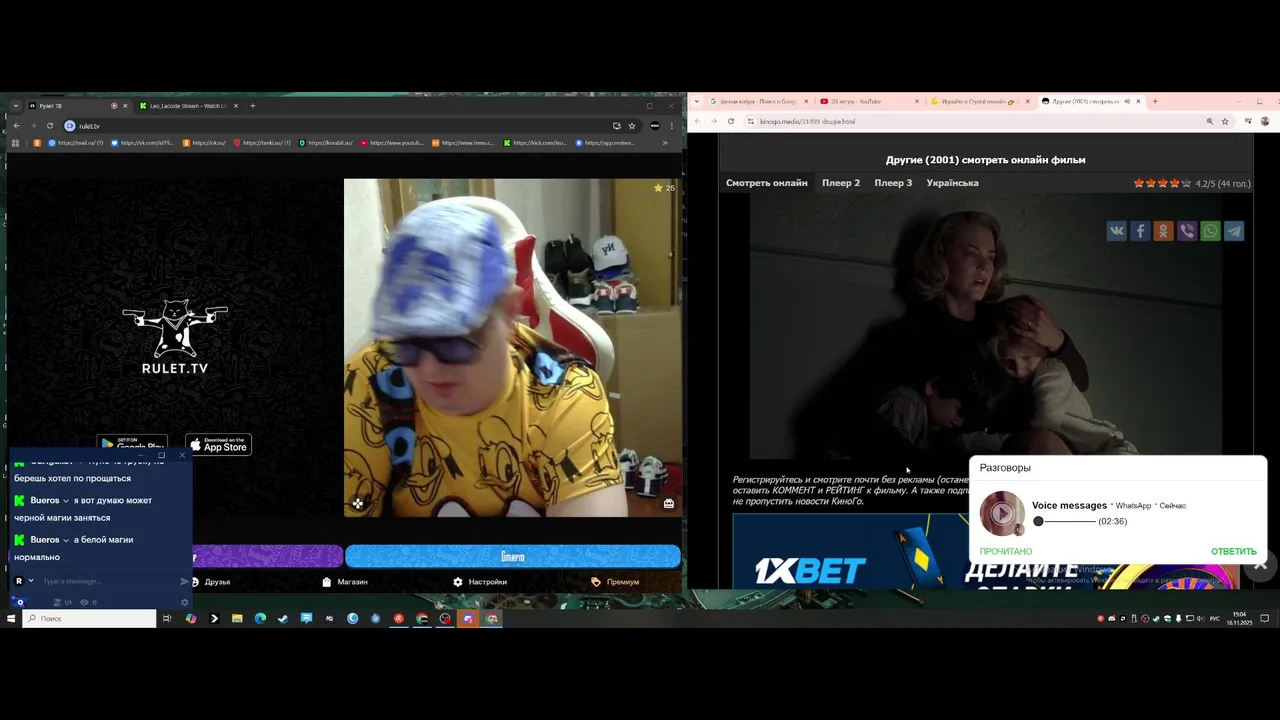Bookmark kinogo page with star icon
This screenshot has width=1280, height=720.
[1225, 121]
